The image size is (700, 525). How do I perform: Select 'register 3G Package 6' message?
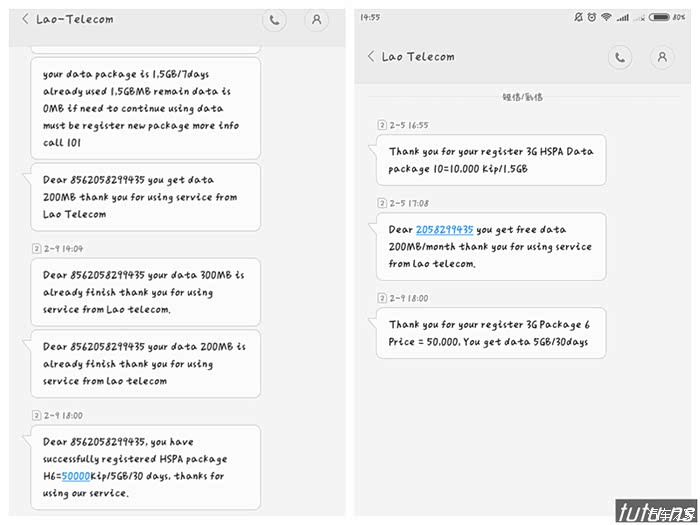[x=491, y=333]
